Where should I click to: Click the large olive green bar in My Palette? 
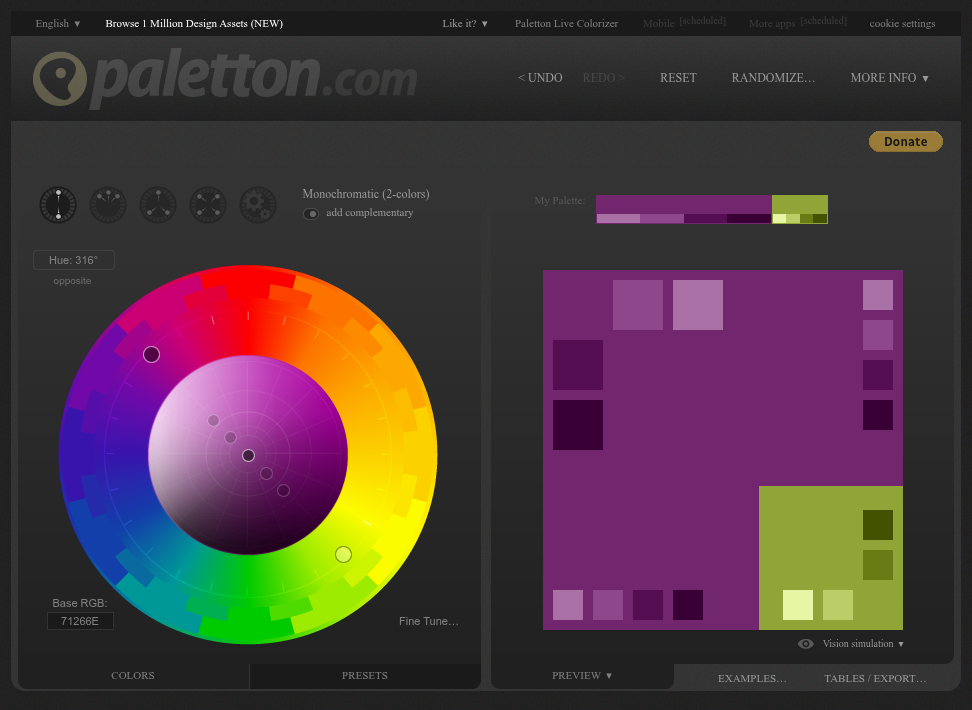pos(800,204)
